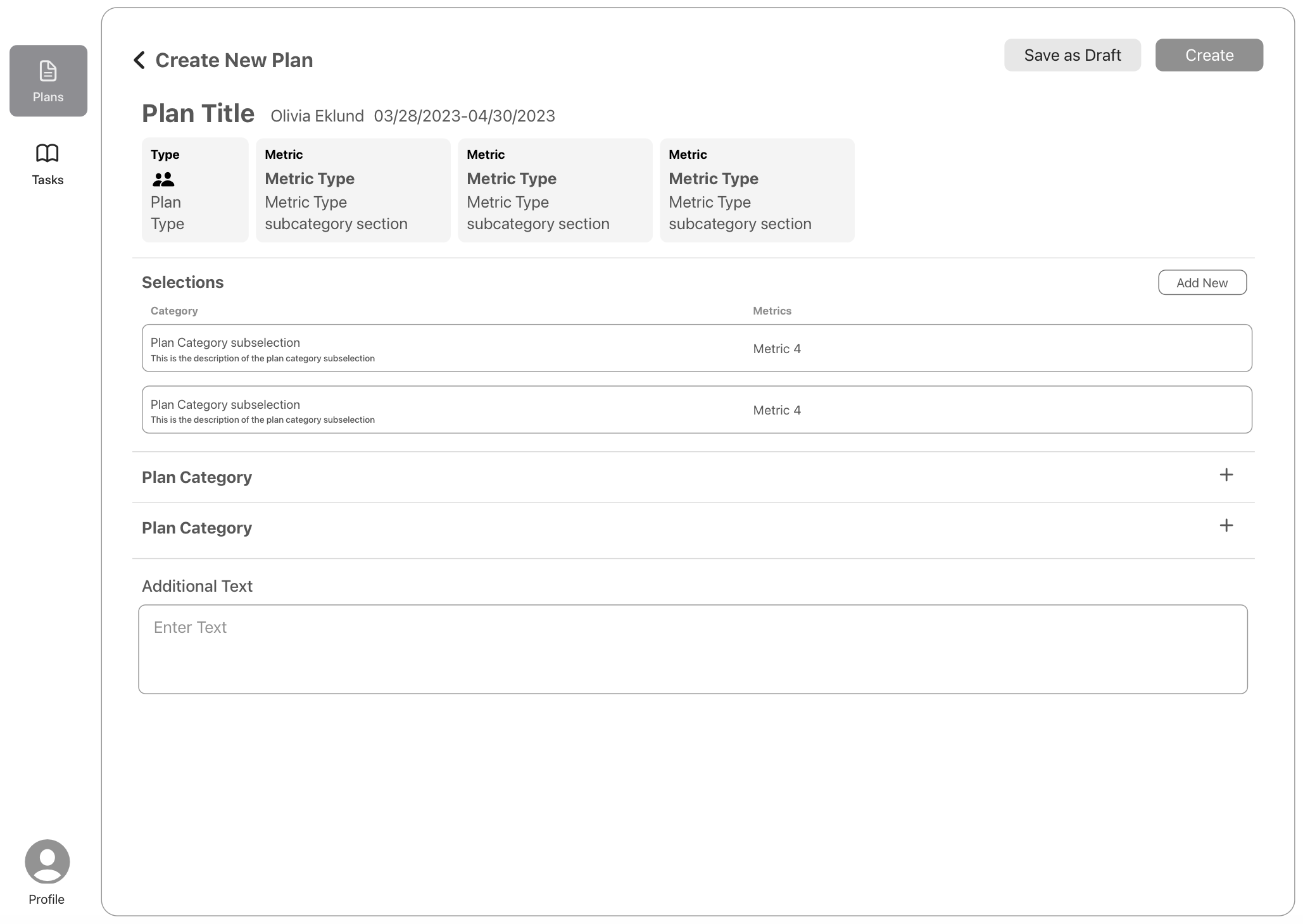Image resolution: width=1303 pixels, height=924 pixels.
Task: Select the last Metric Type card
Action: [757, 190]
